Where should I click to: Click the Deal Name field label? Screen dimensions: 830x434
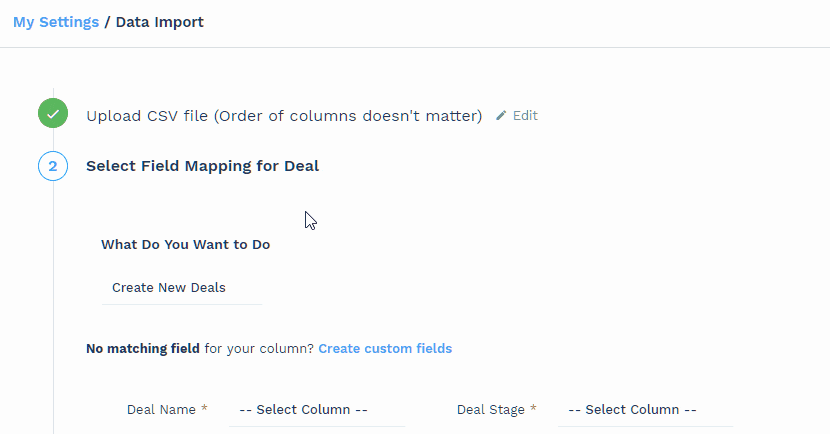162,410
